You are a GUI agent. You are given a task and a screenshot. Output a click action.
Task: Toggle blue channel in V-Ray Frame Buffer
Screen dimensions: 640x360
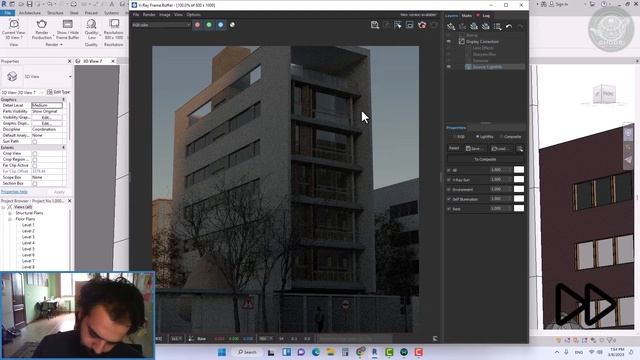point(220,25)
